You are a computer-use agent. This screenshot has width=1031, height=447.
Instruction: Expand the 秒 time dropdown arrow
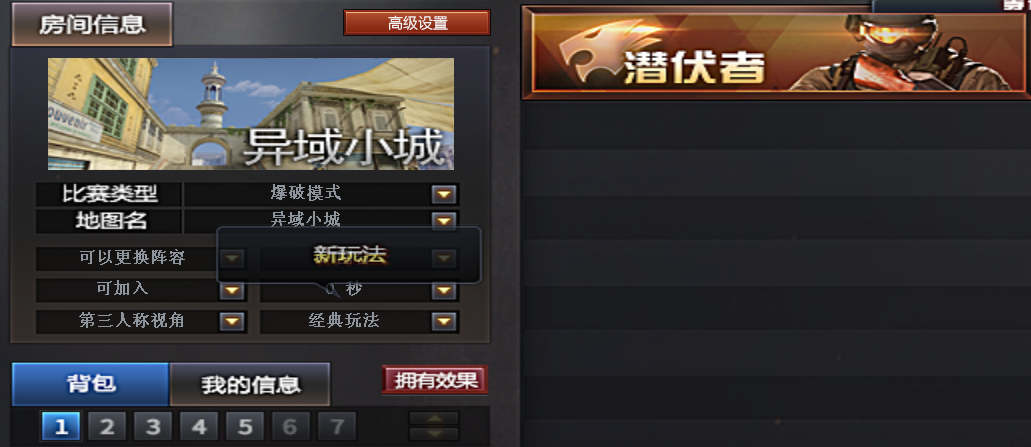[444, 290]
